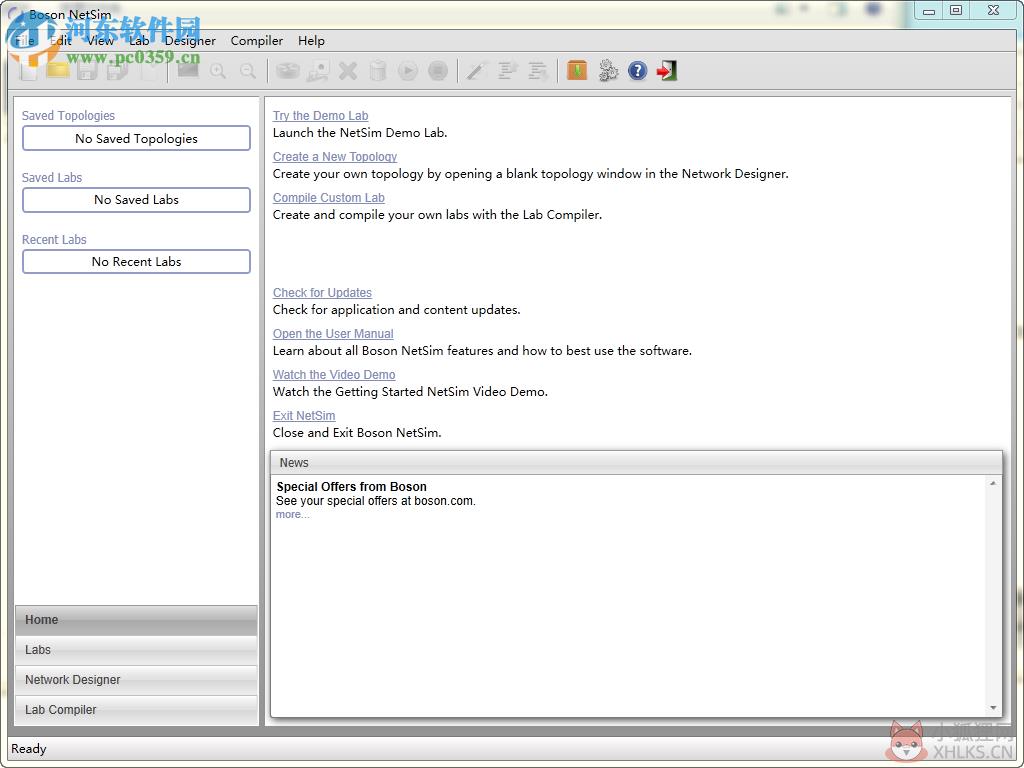Click the Check for Updates link
Viewport: 1024px width, 768px height.
tap(322, 293)
